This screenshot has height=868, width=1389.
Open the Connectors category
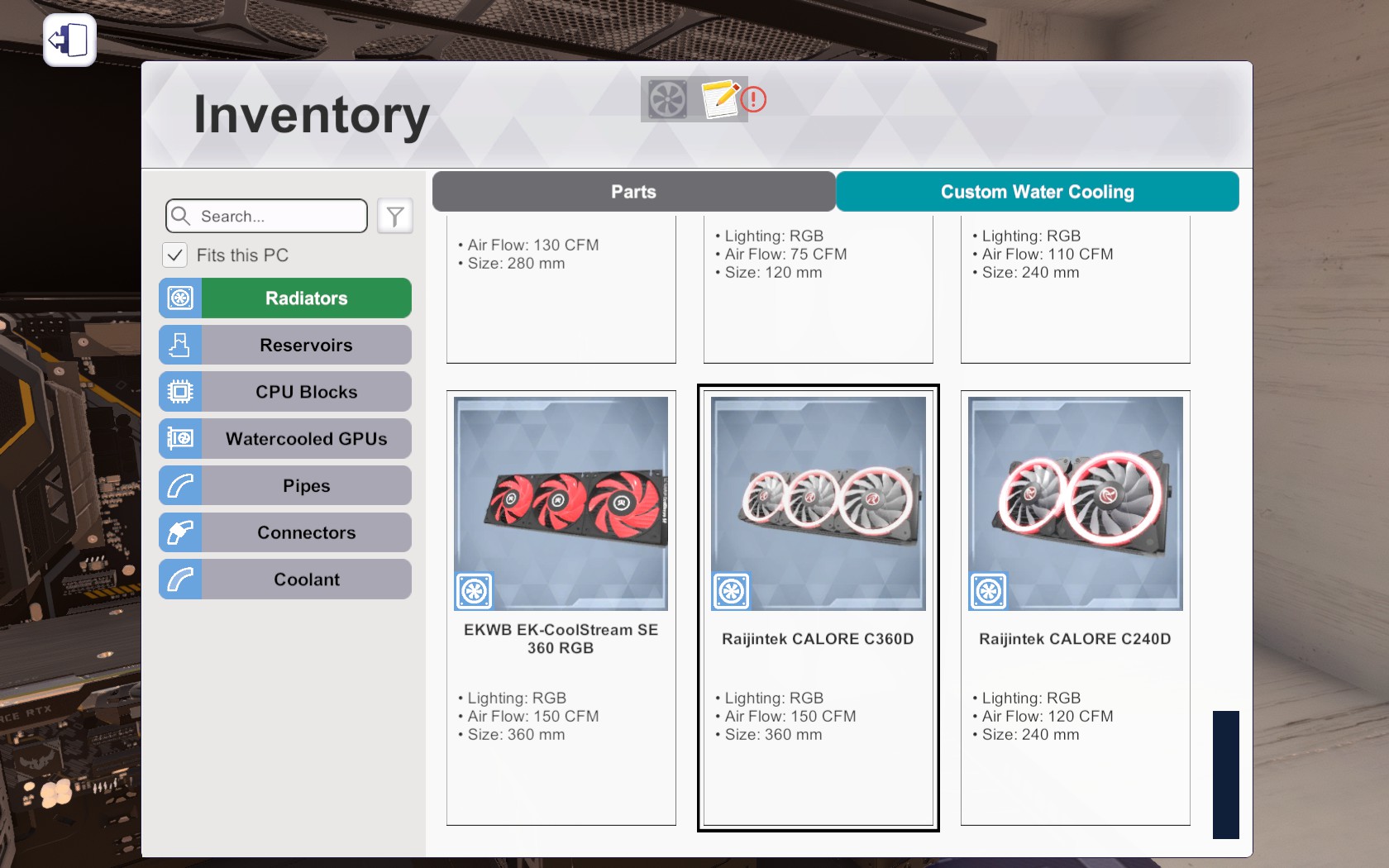pos(285,533)
